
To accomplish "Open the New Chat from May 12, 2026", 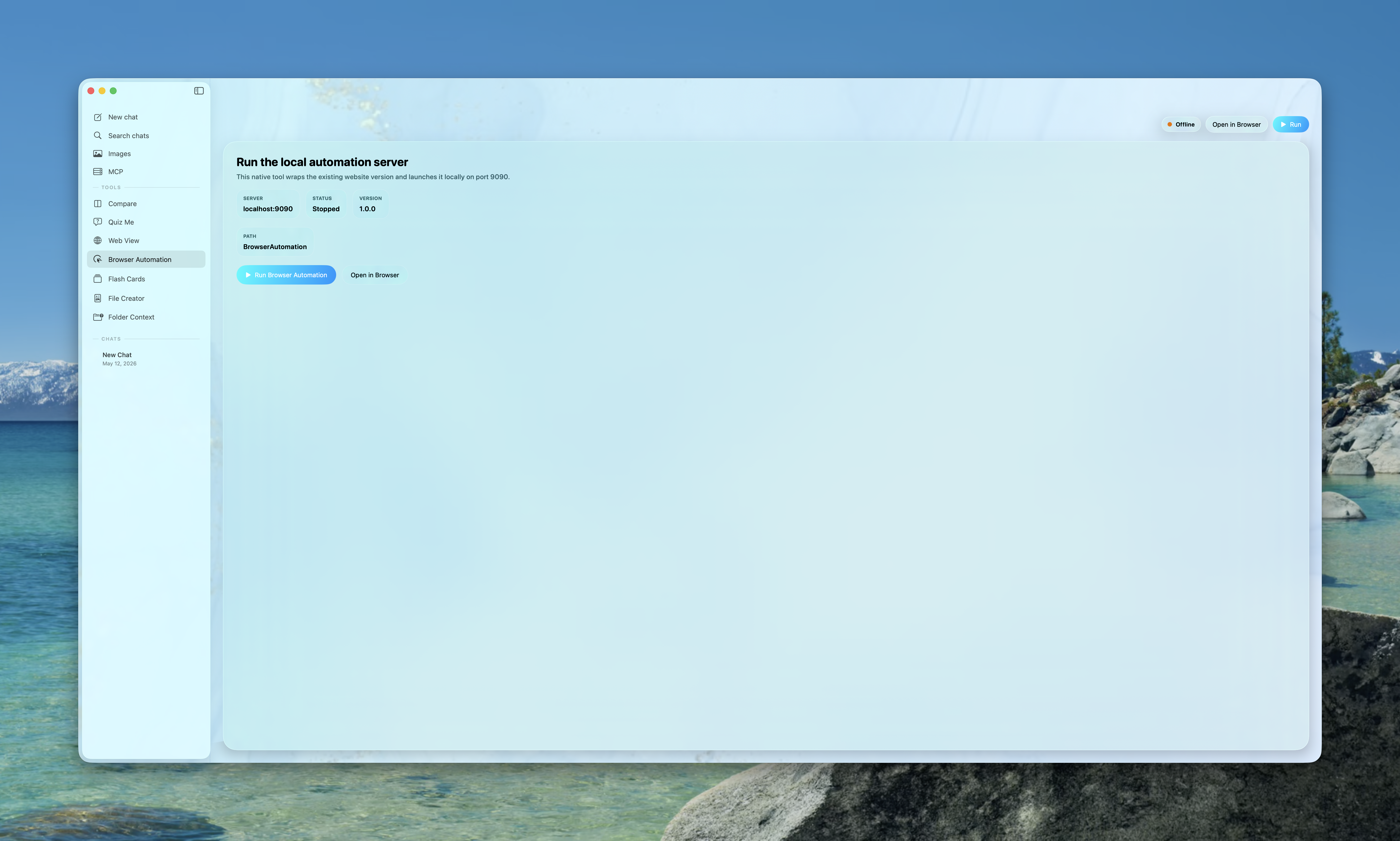I will [146, 359].
